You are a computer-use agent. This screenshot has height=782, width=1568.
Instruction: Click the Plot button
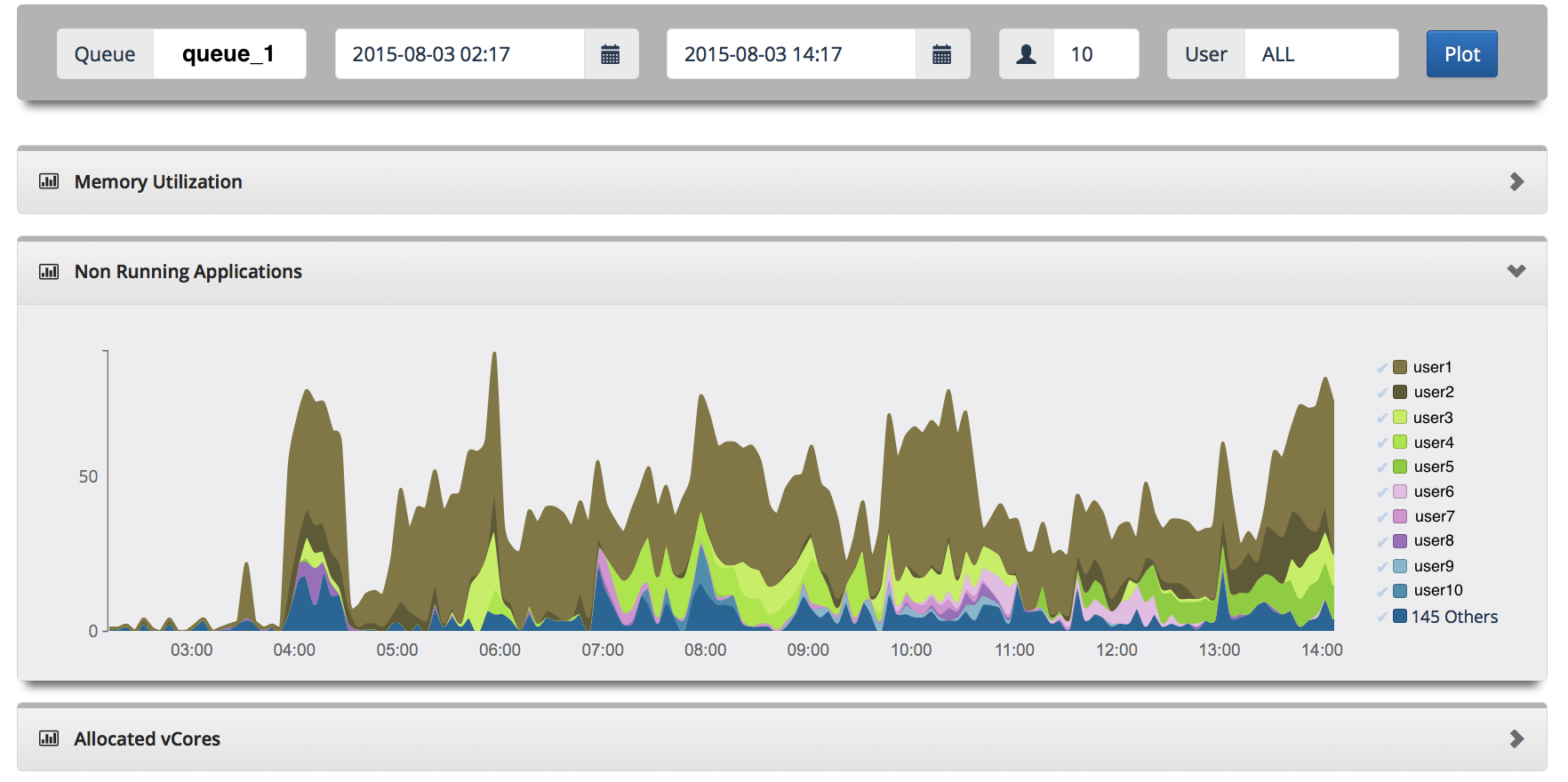[x=1462, y=54]
